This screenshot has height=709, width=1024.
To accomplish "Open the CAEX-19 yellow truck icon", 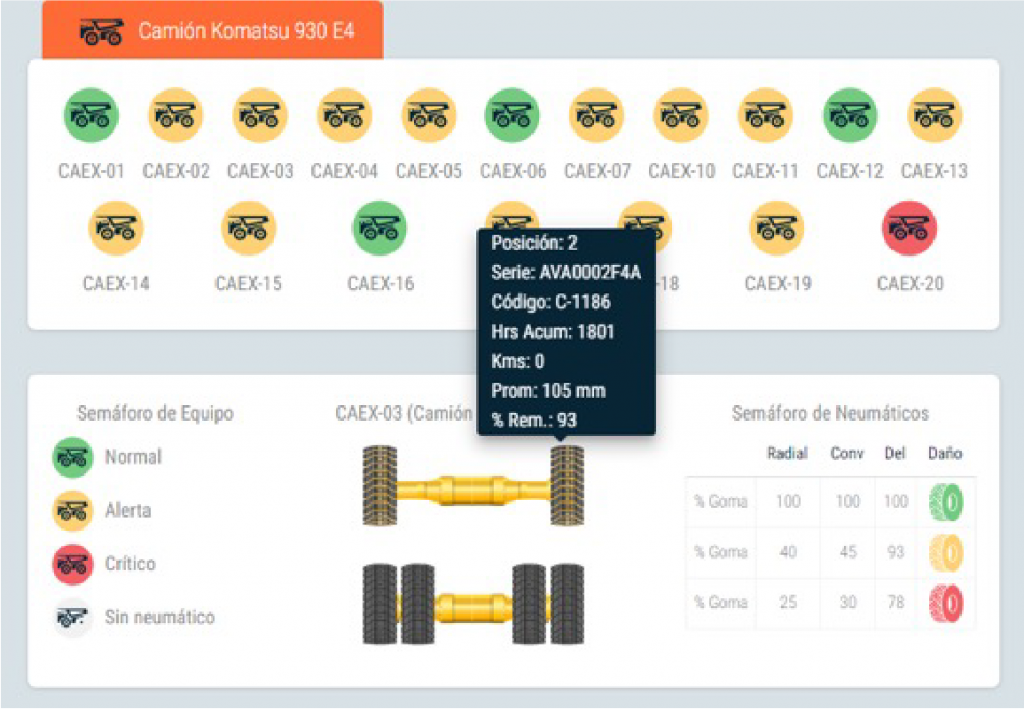I will point(777,228).
